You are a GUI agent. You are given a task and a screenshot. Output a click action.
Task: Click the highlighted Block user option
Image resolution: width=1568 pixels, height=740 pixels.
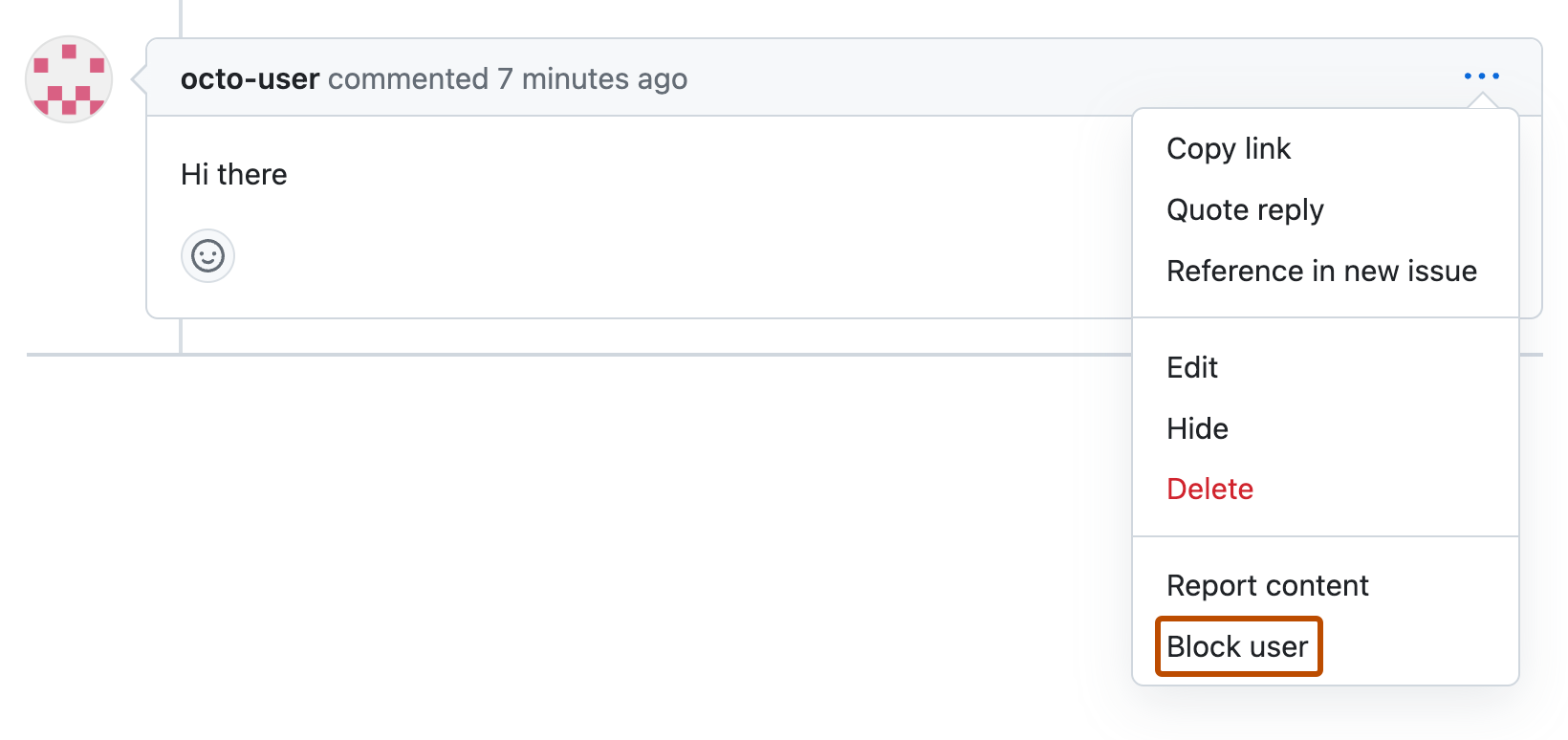[1238, 646]
